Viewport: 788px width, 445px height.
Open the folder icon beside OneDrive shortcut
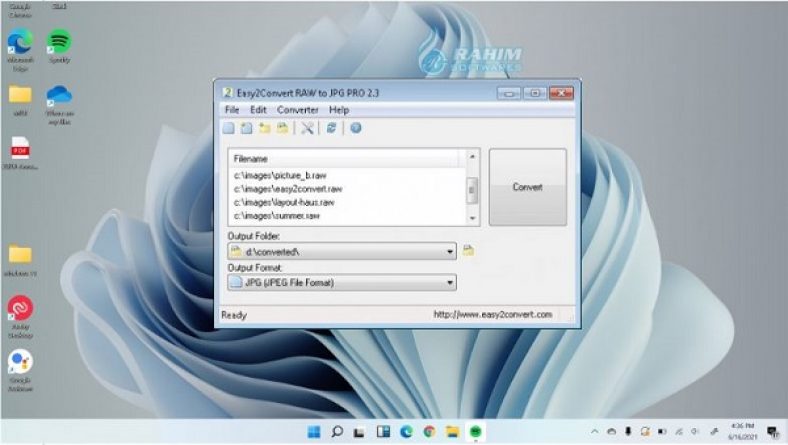pos(20,101)
